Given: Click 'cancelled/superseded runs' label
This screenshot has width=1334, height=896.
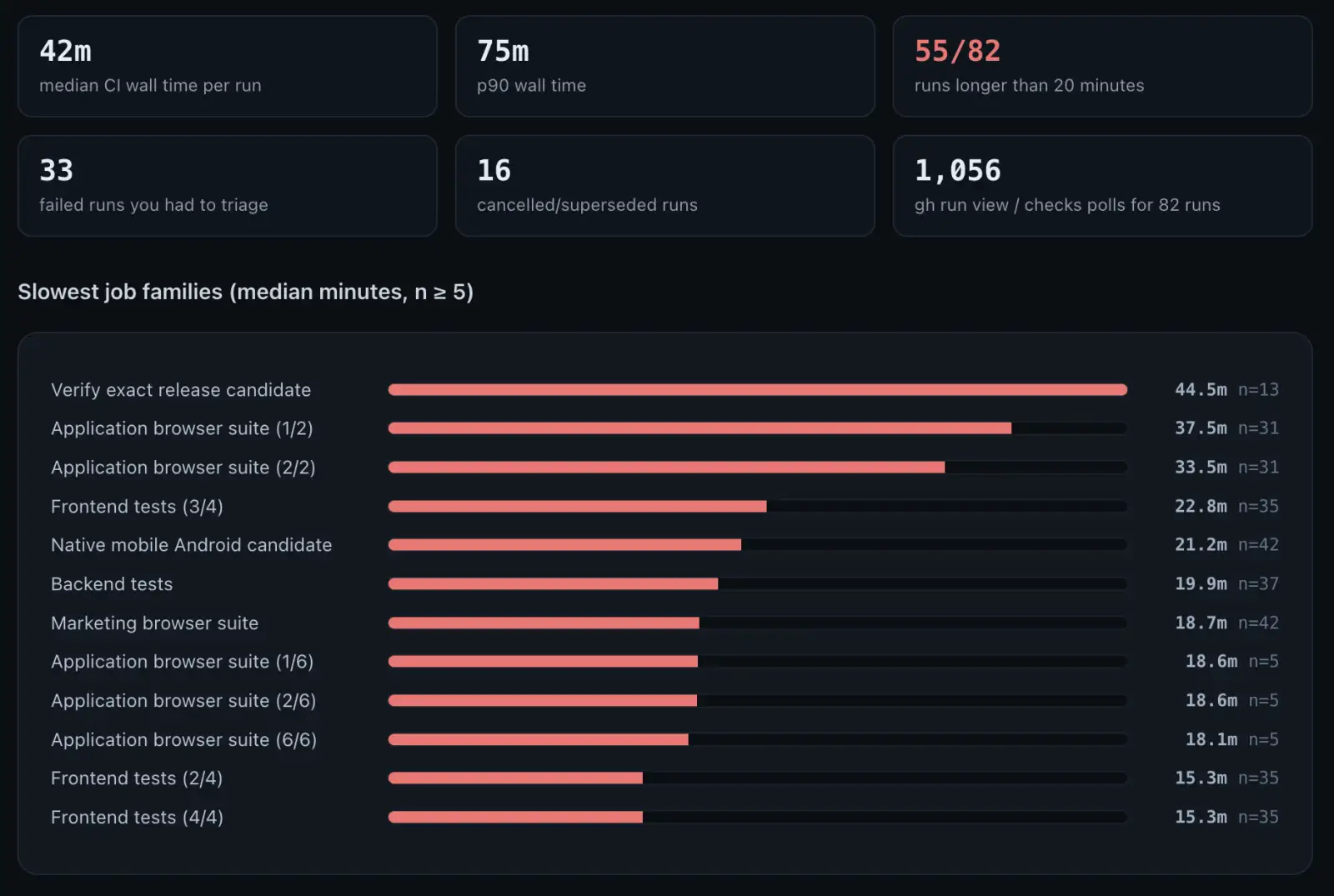Looking at the screenshot, I should click(587, 204).
